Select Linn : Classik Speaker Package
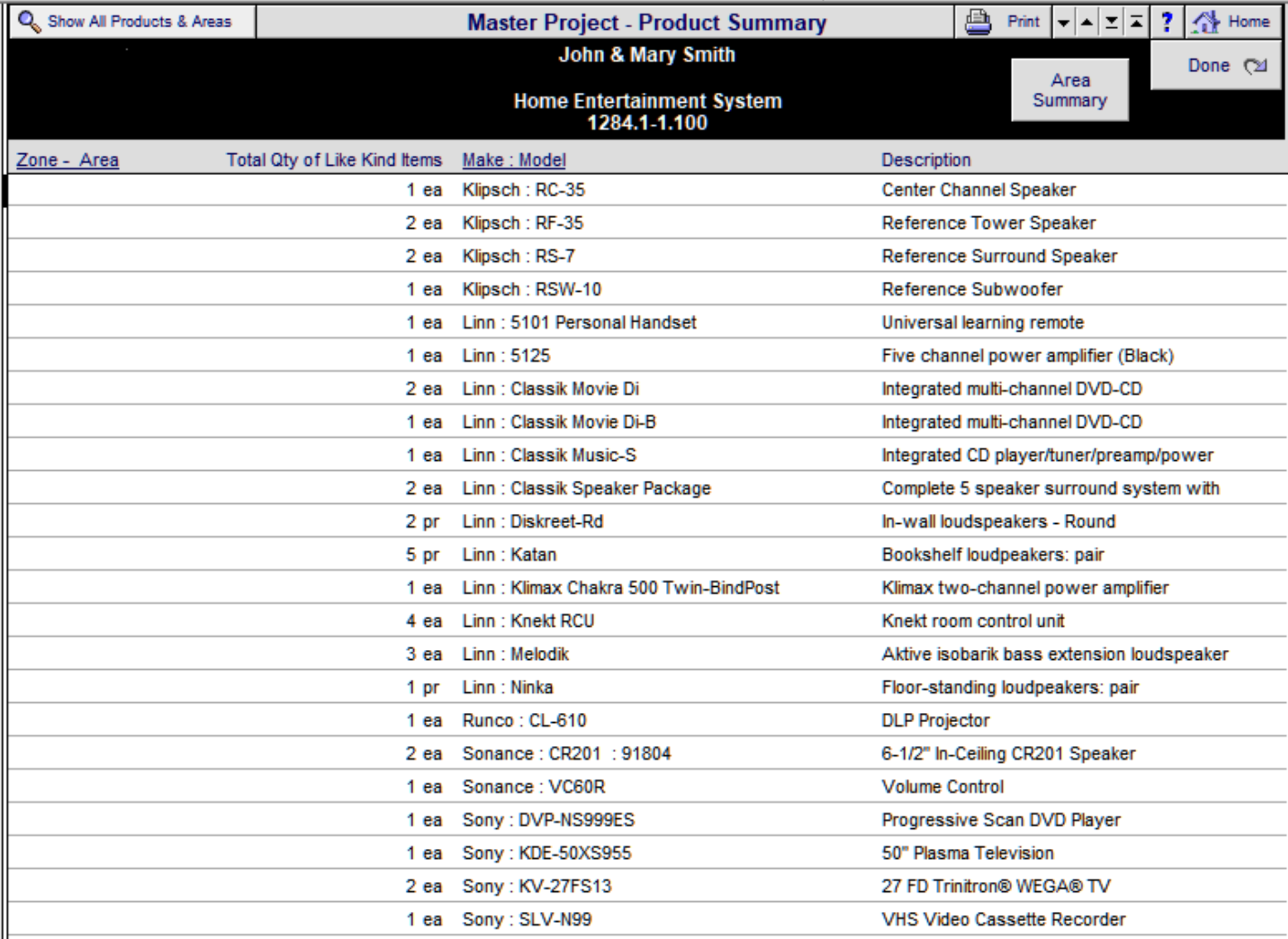Screen dimensions: 1288x939 (x=586, y=488)
